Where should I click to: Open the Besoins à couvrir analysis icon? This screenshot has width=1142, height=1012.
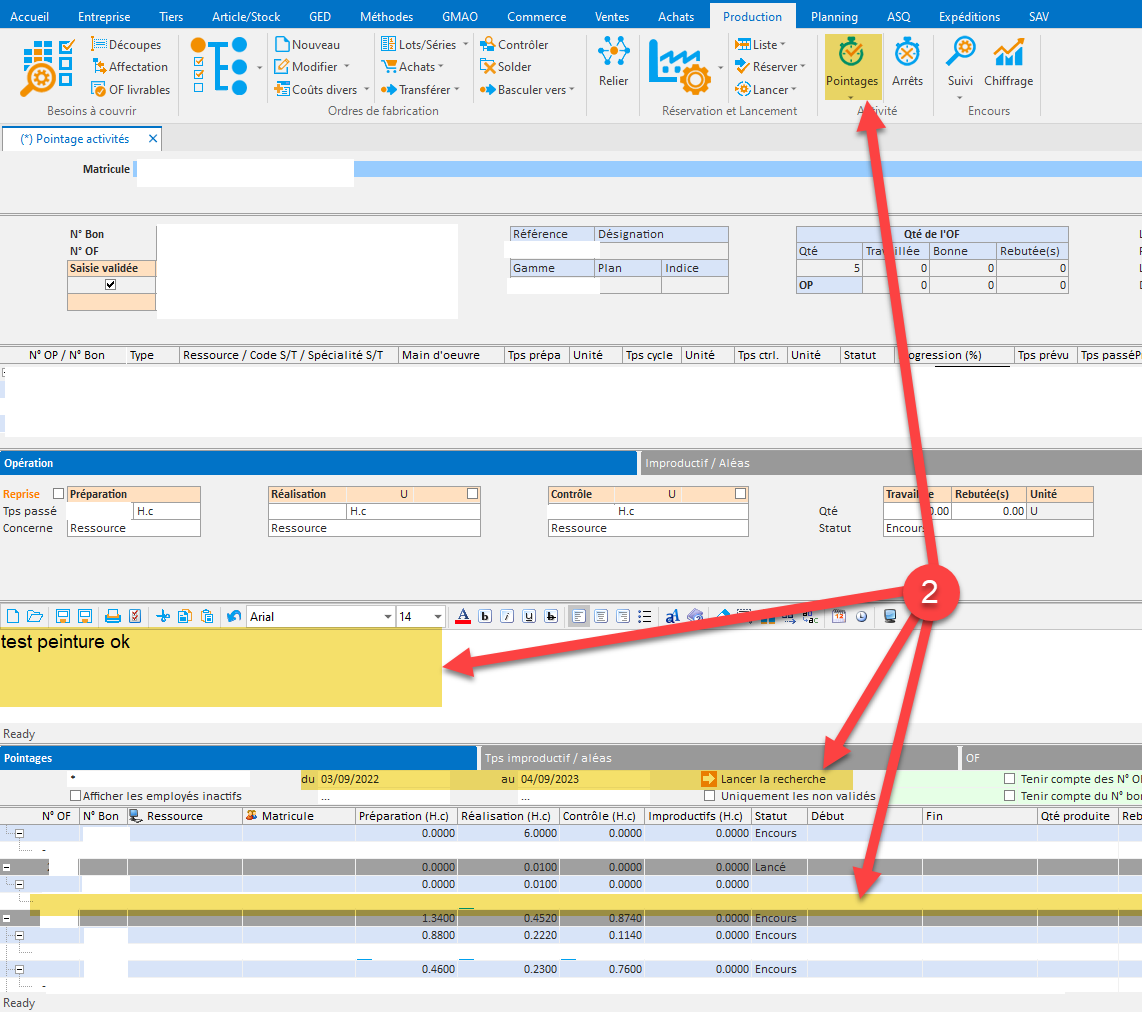pos(48,67)
